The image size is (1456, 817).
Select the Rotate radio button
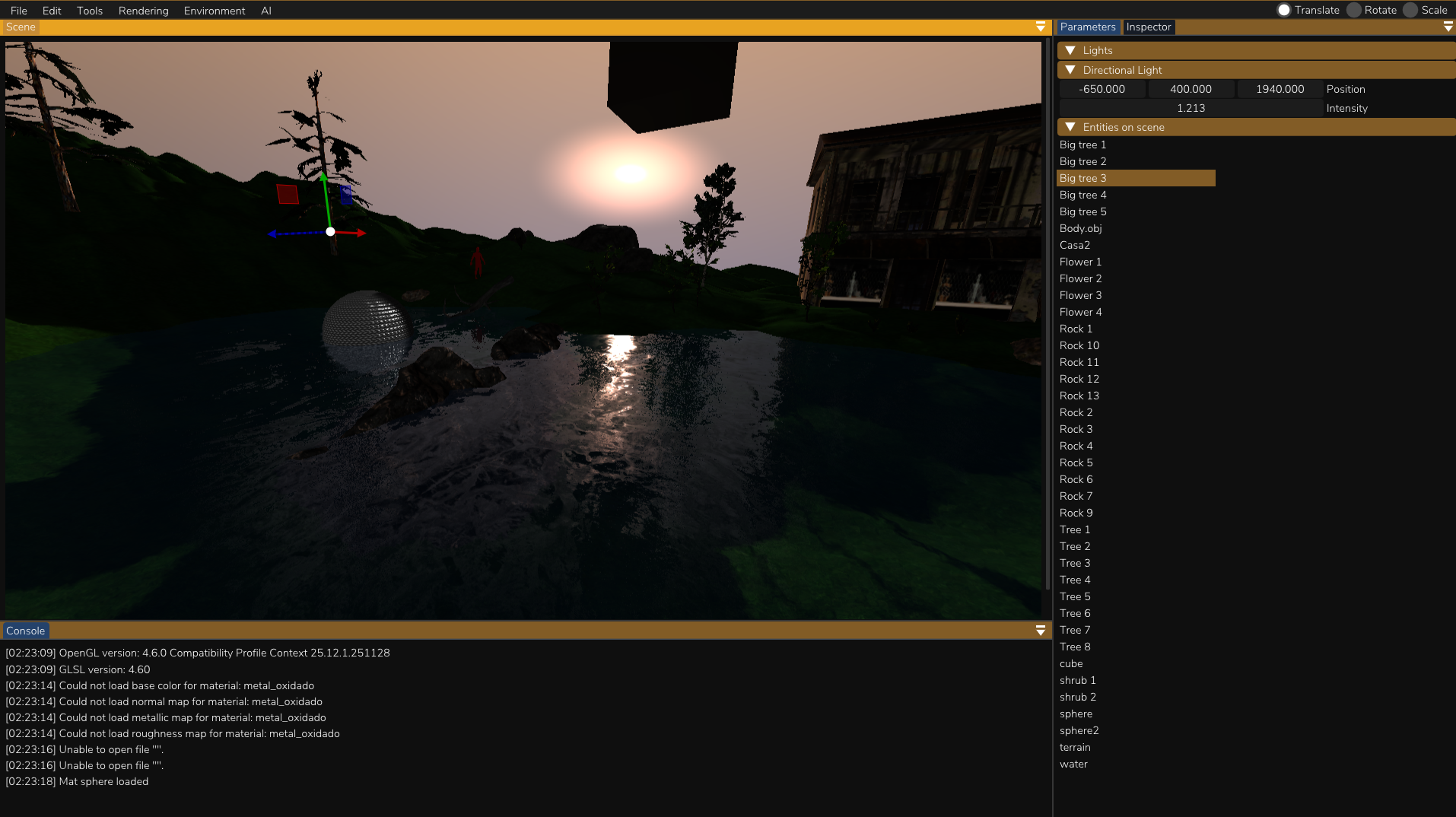[x=1354, y=10]
